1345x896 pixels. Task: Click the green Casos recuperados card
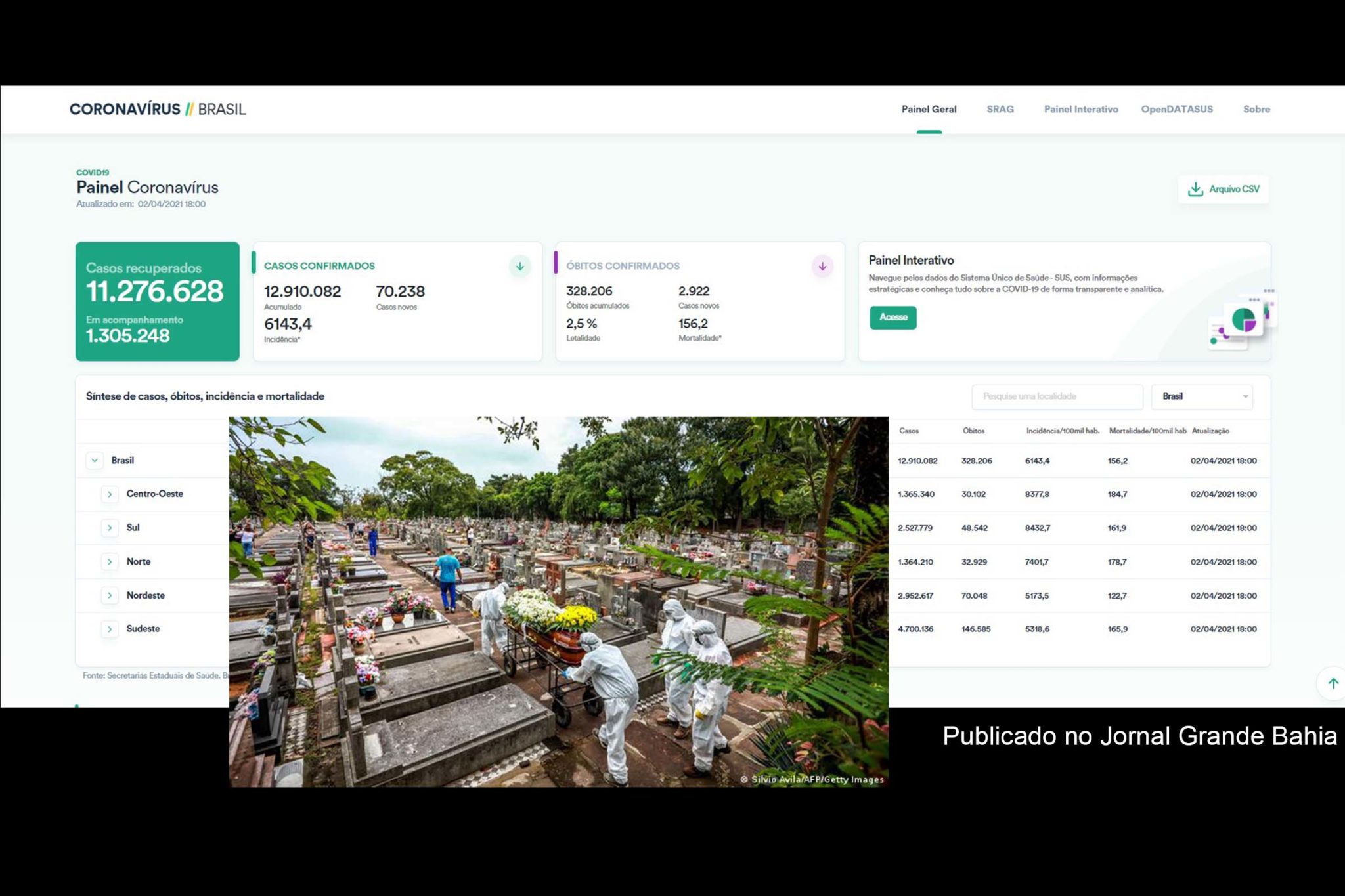157,301
